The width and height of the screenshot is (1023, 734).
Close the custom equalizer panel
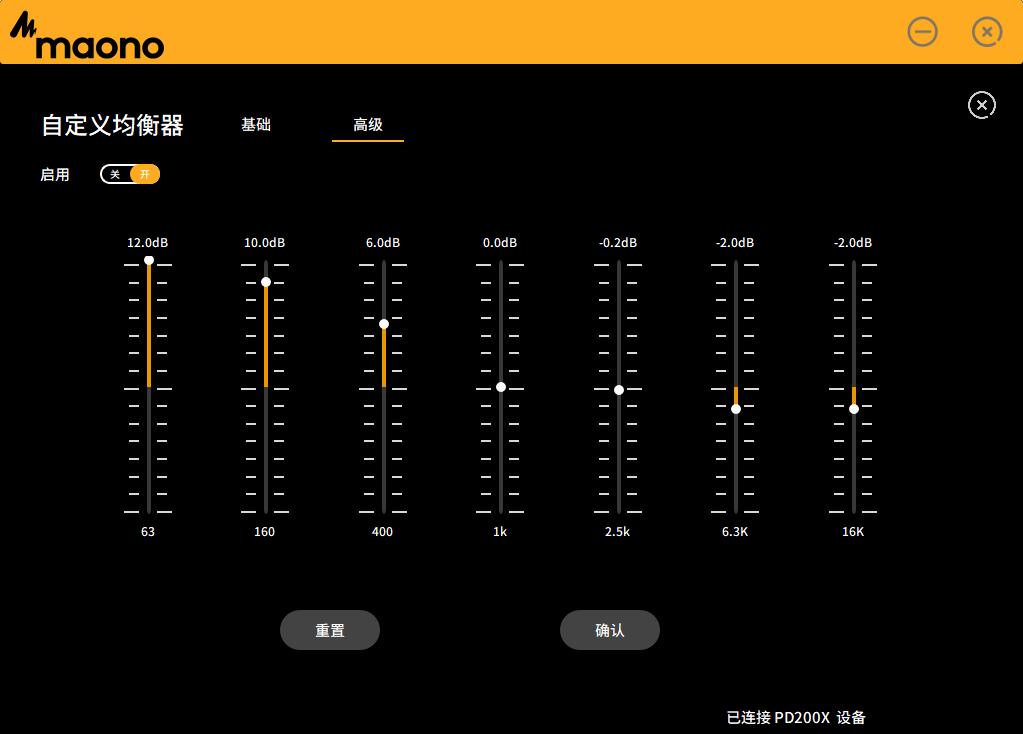click(x=981, y=105)
